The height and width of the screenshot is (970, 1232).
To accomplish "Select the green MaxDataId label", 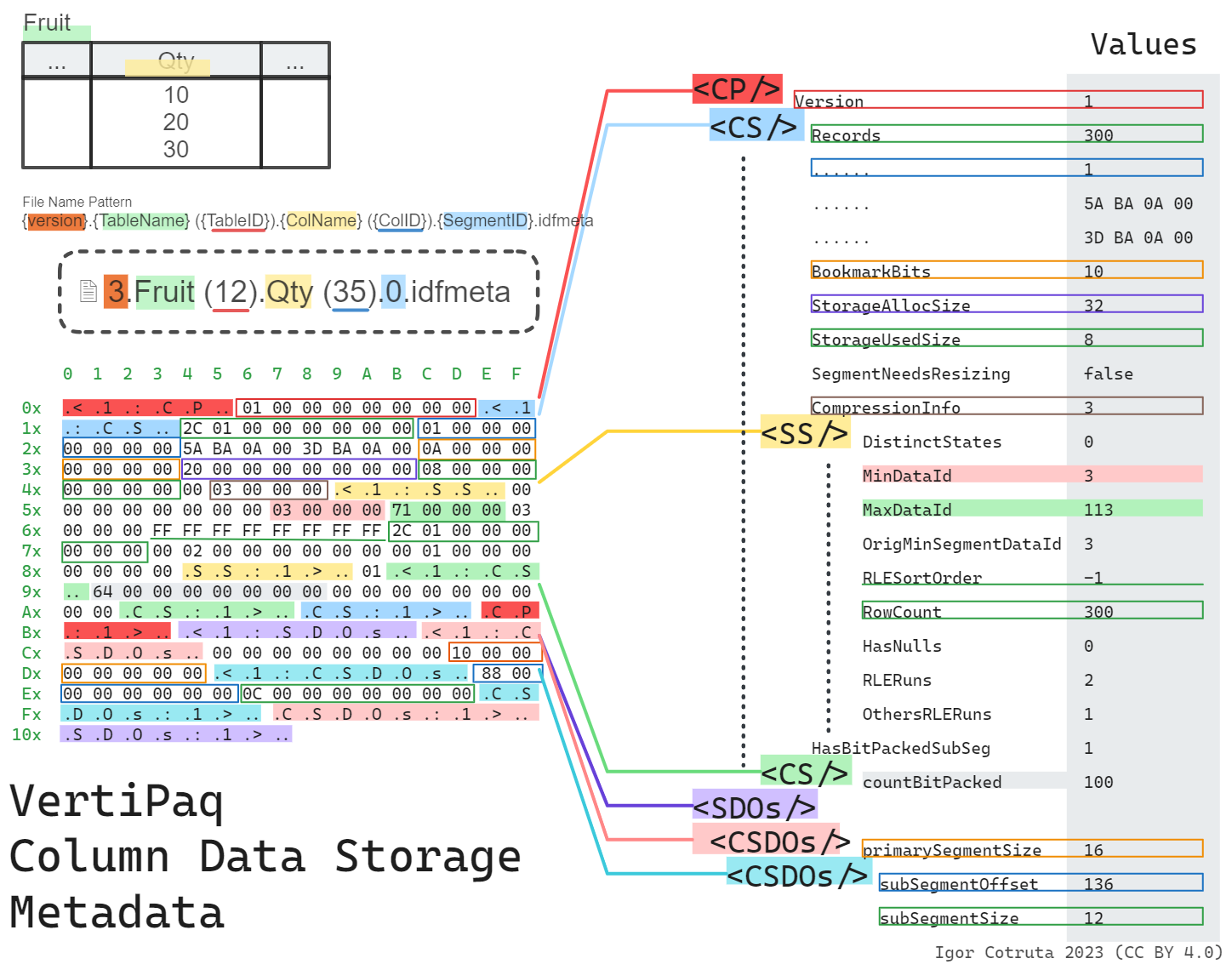I will pyautogui.click(x=907, y=510).
